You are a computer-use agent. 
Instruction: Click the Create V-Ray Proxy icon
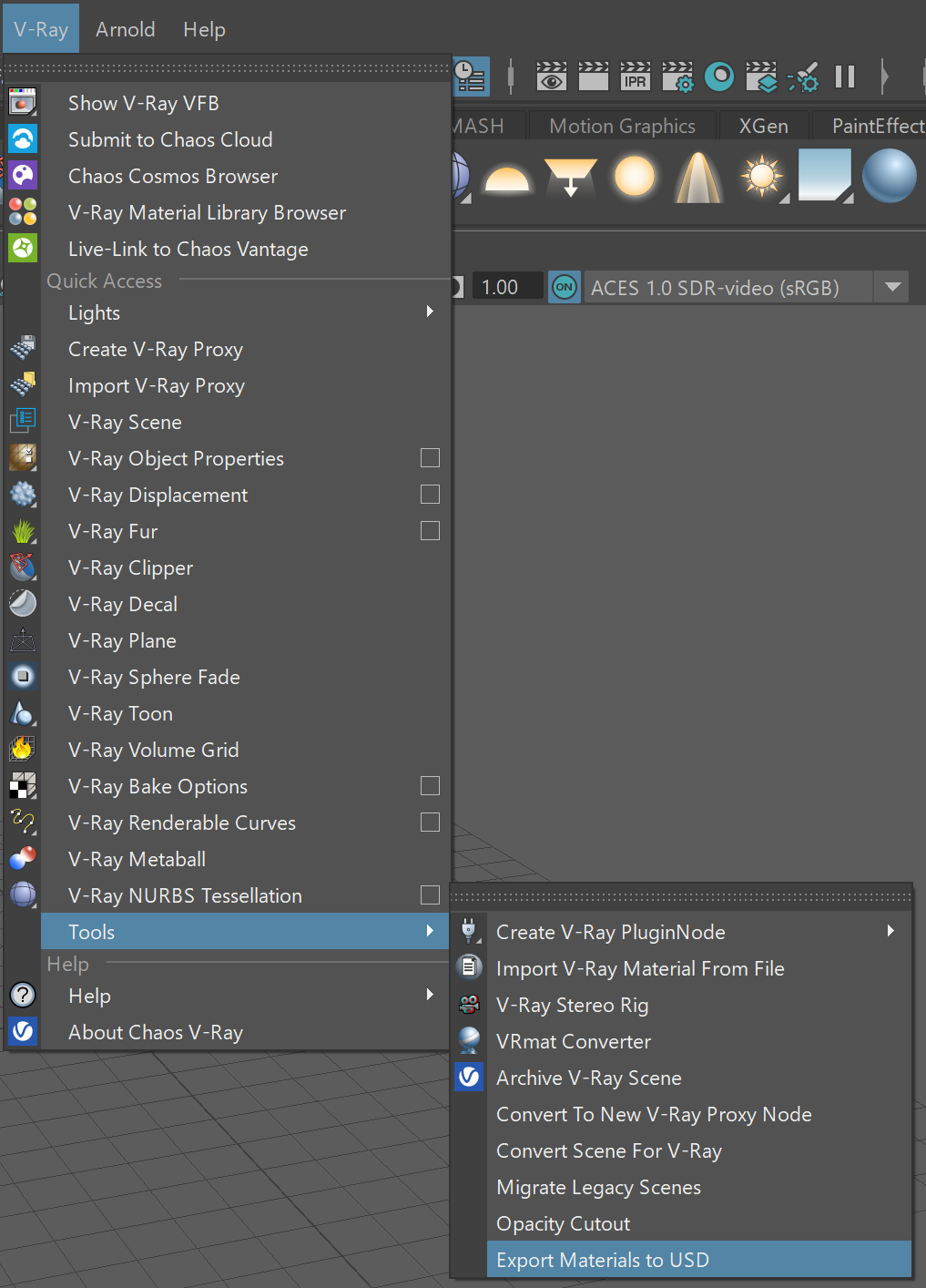point(23,348)
